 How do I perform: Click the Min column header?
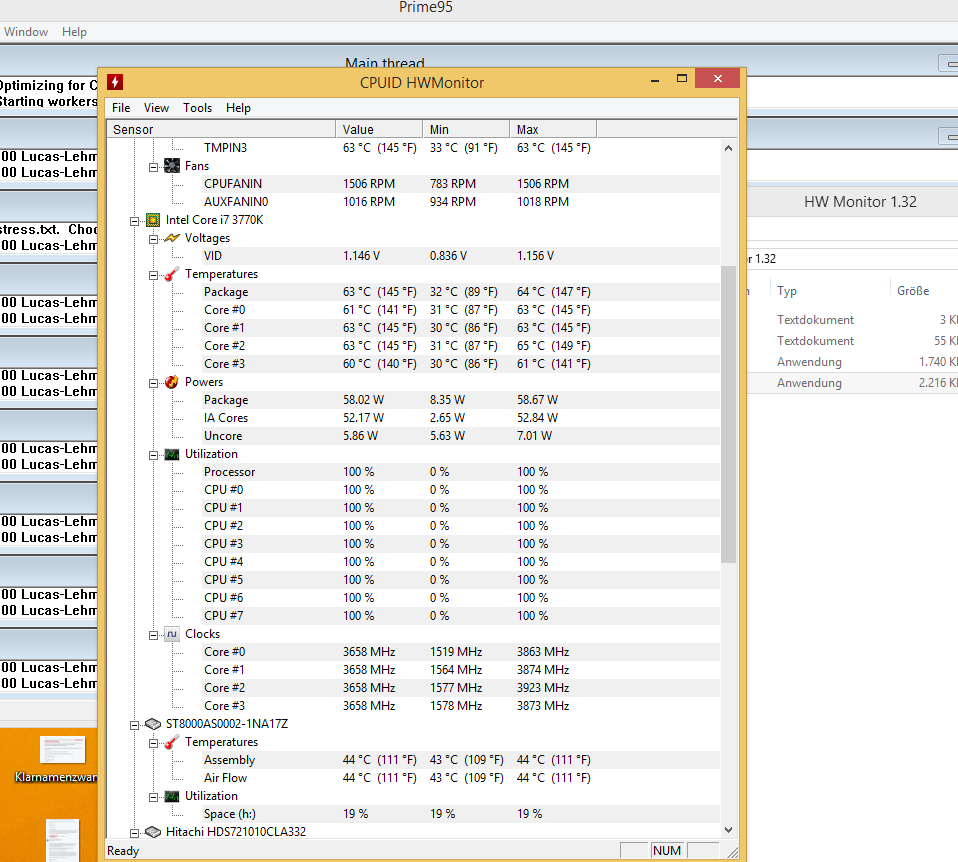pos(466,130)
